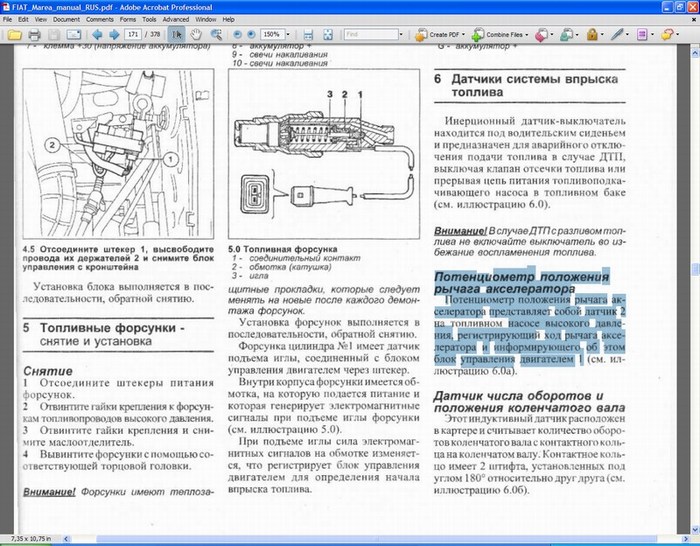This screenshot has height=546, width=700.
Task: Click the page number field showing 171
Action: point(133,34)
